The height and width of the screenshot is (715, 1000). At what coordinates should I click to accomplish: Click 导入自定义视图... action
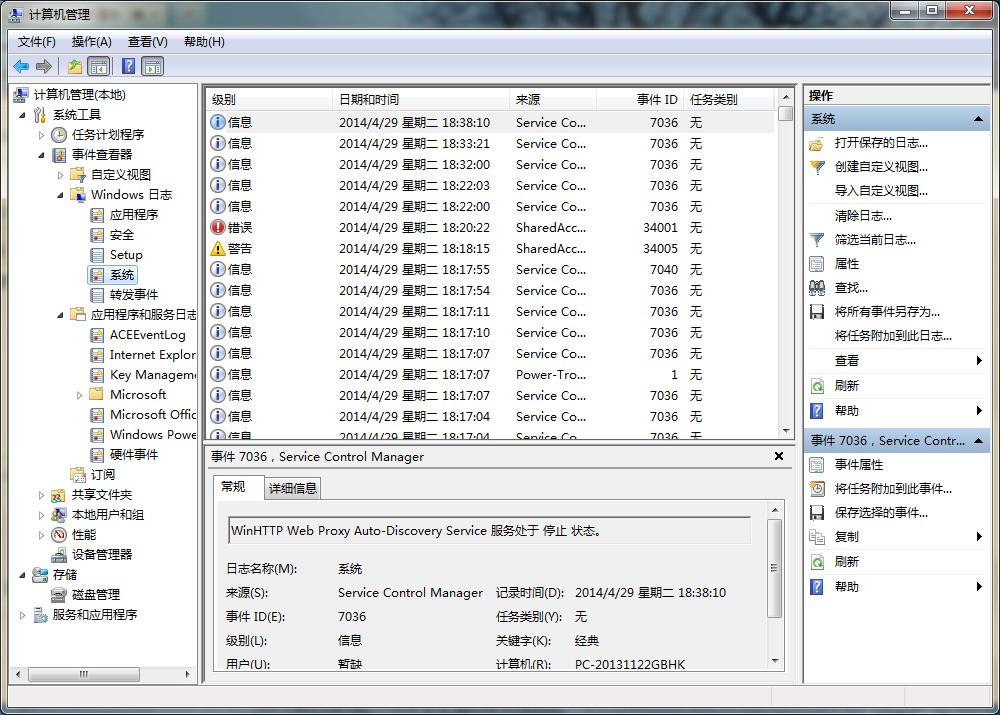[881, 190]
